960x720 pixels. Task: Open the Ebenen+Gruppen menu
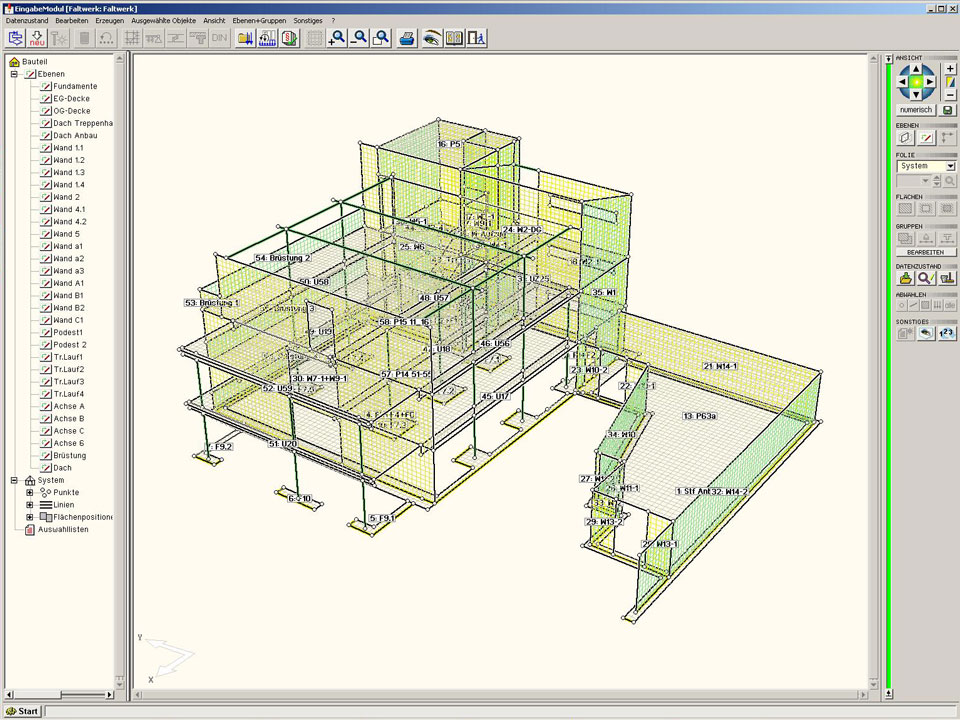(x=258, y=20)
